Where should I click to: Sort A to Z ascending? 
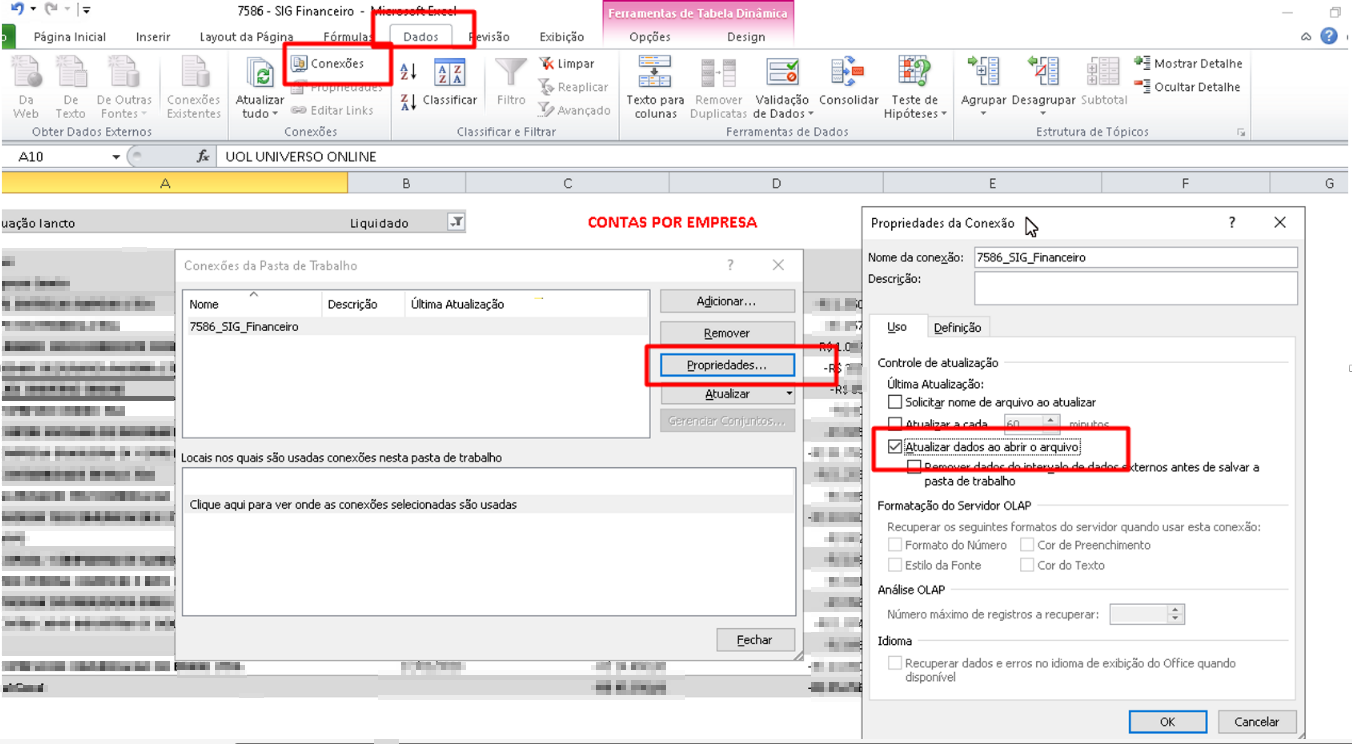[408, 71]
